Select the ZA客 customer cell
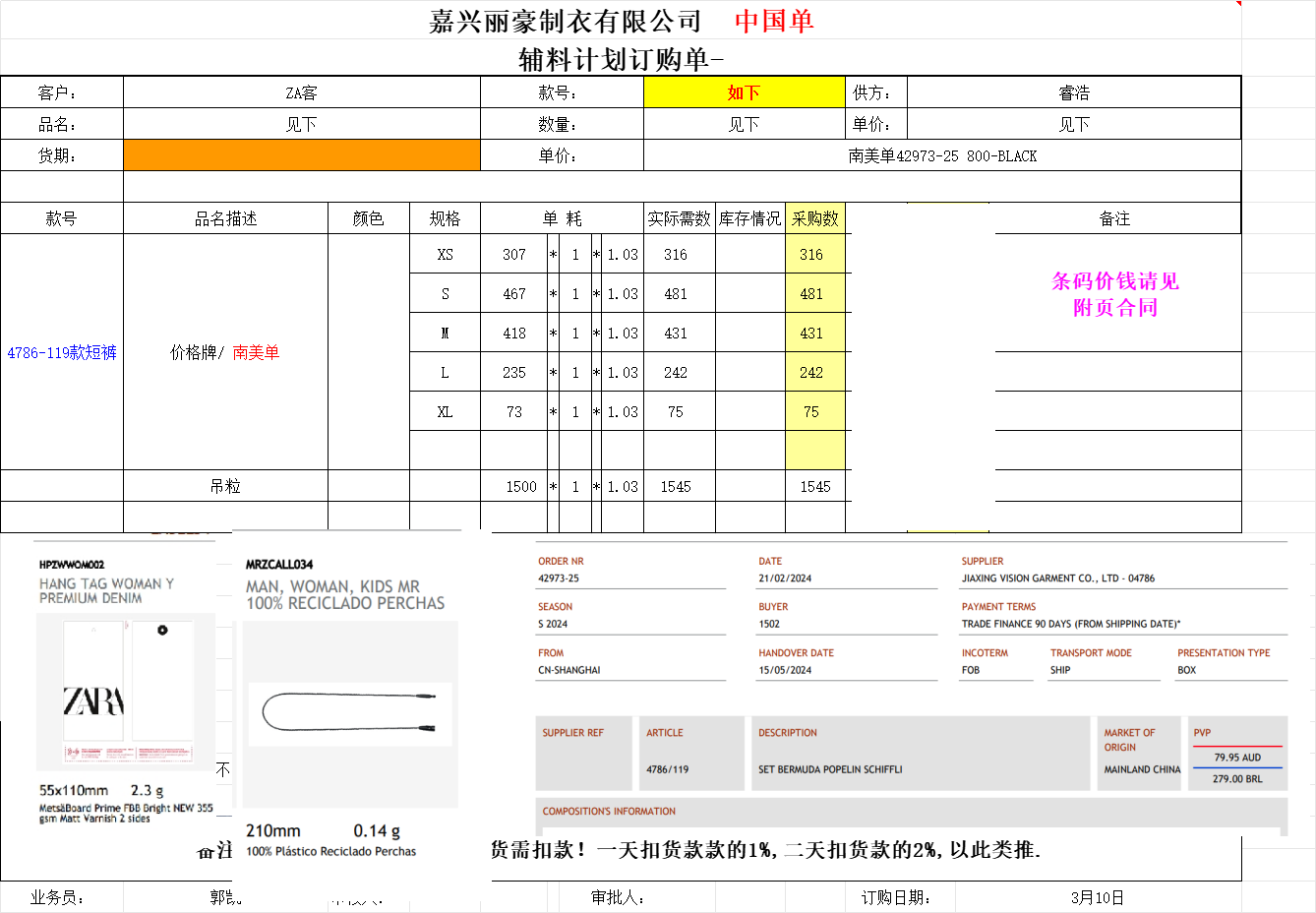 [x=301, y=92]
